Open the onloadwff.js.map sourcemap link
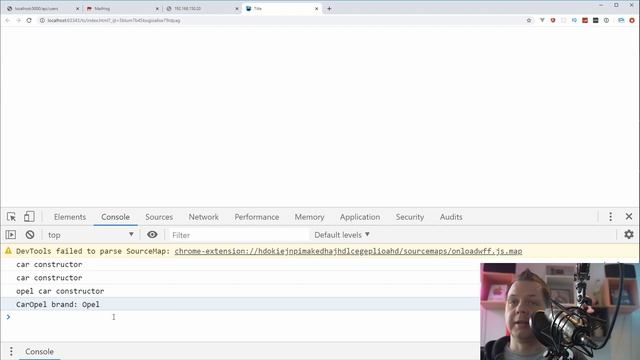Screen dimensions: 640x360 pyautogui.click(x=348, y=251)
